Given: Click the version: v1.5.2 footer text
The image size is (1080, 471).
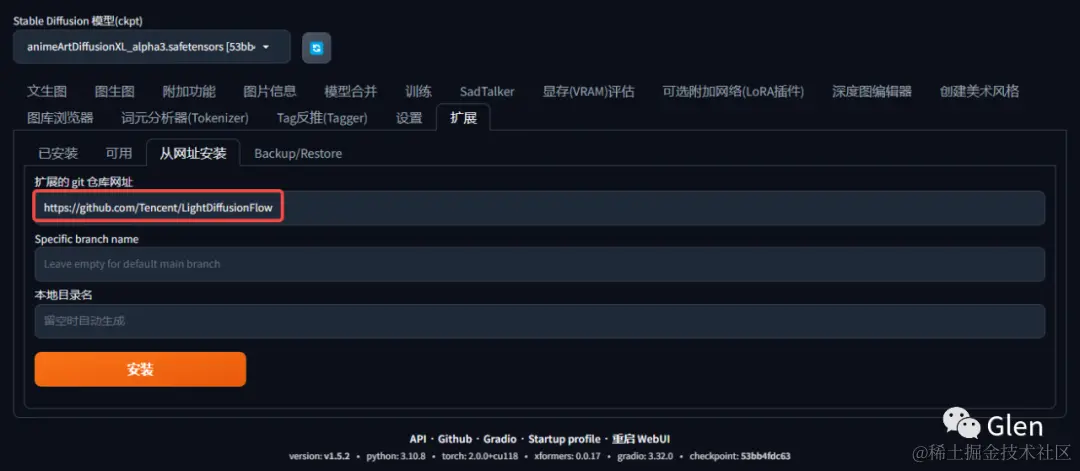Looking at the screenshot, I should click(x=320, y=456).
